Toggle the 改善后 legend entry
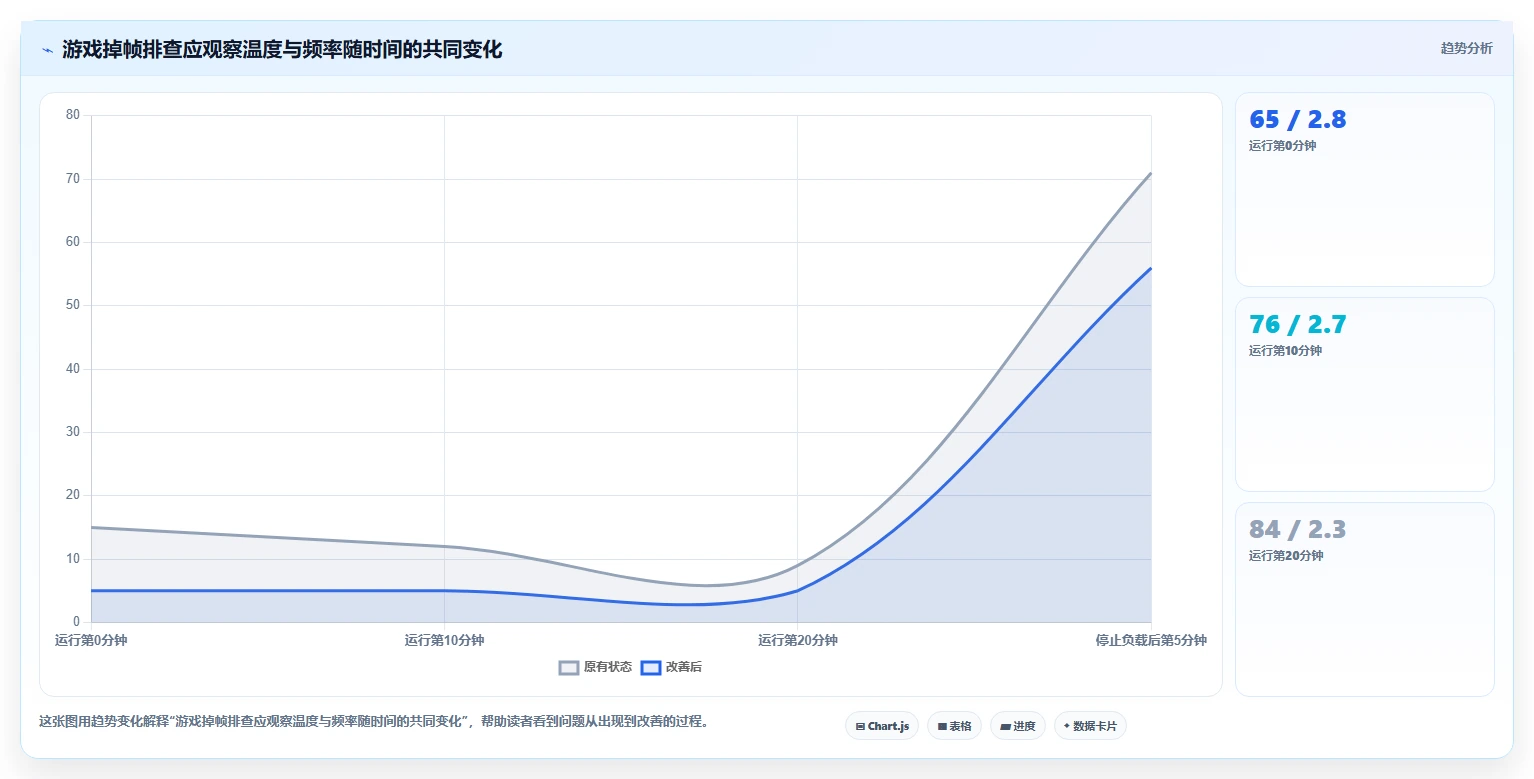The width and height of the screenshot is (1534, 779). click(x=671, y=667)
